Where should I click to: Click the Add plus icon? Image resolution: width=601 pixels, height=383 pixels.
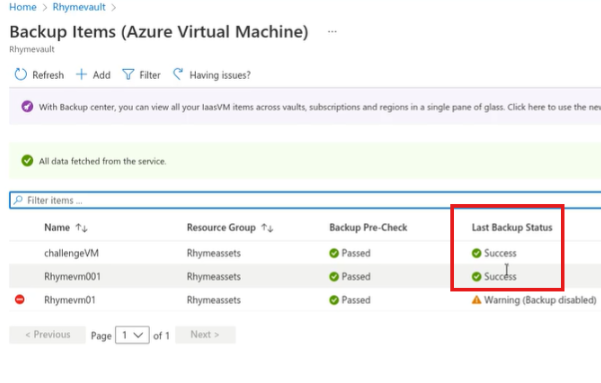[x=81, y=74]
